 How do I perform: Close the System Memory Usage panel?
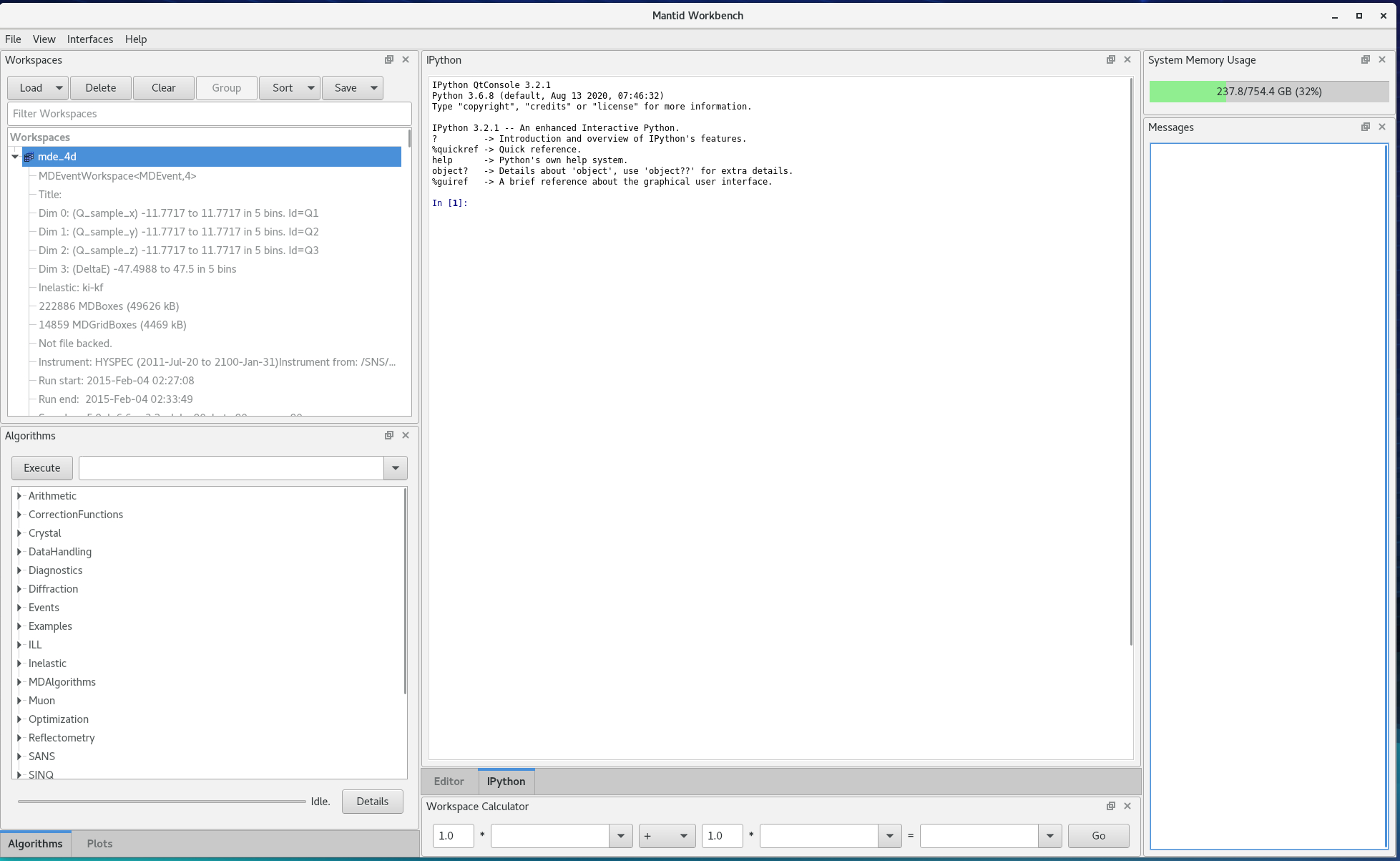coord(1382,60)
